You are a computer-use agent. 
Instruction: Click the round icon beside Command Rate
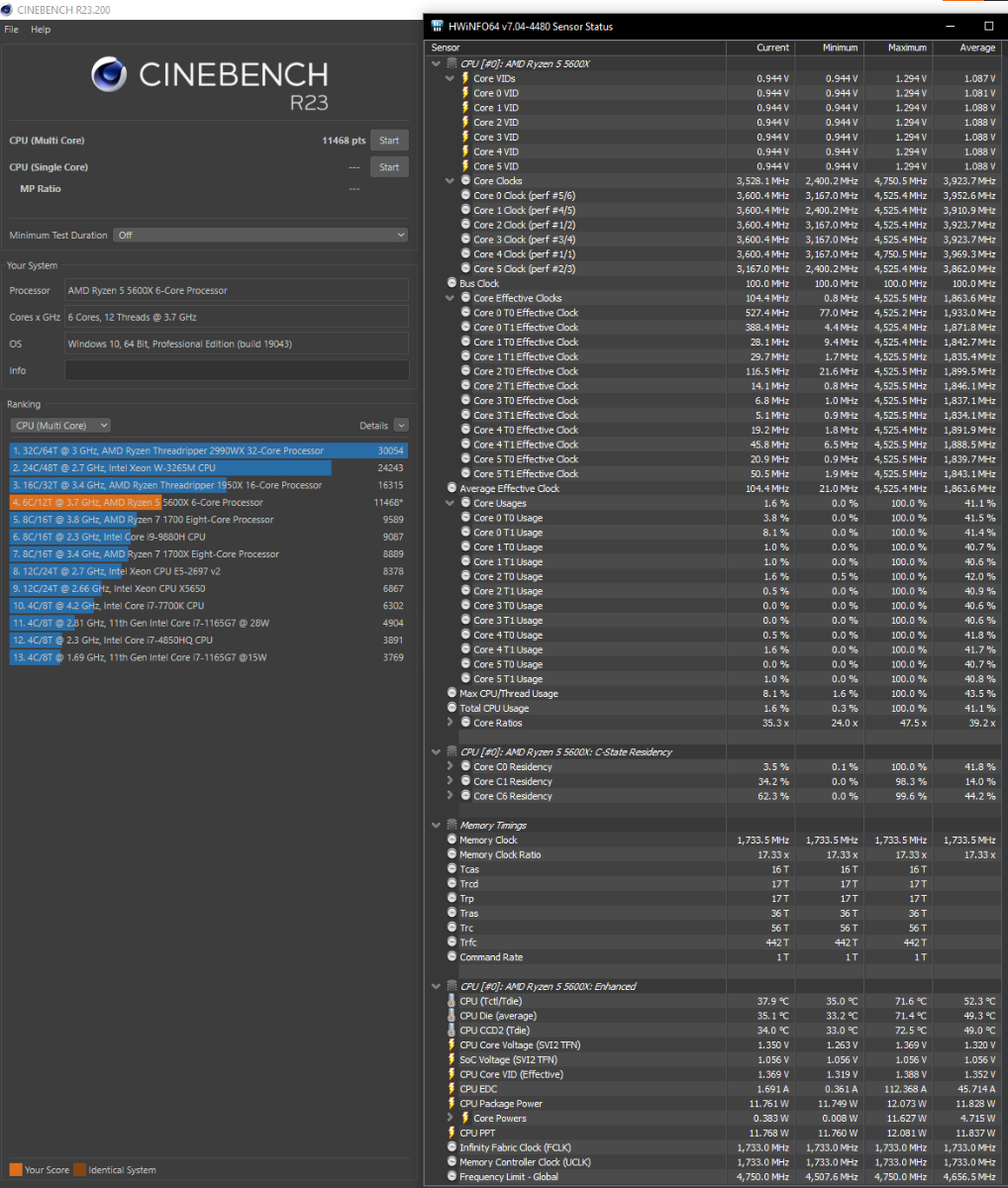pos(453,957)
